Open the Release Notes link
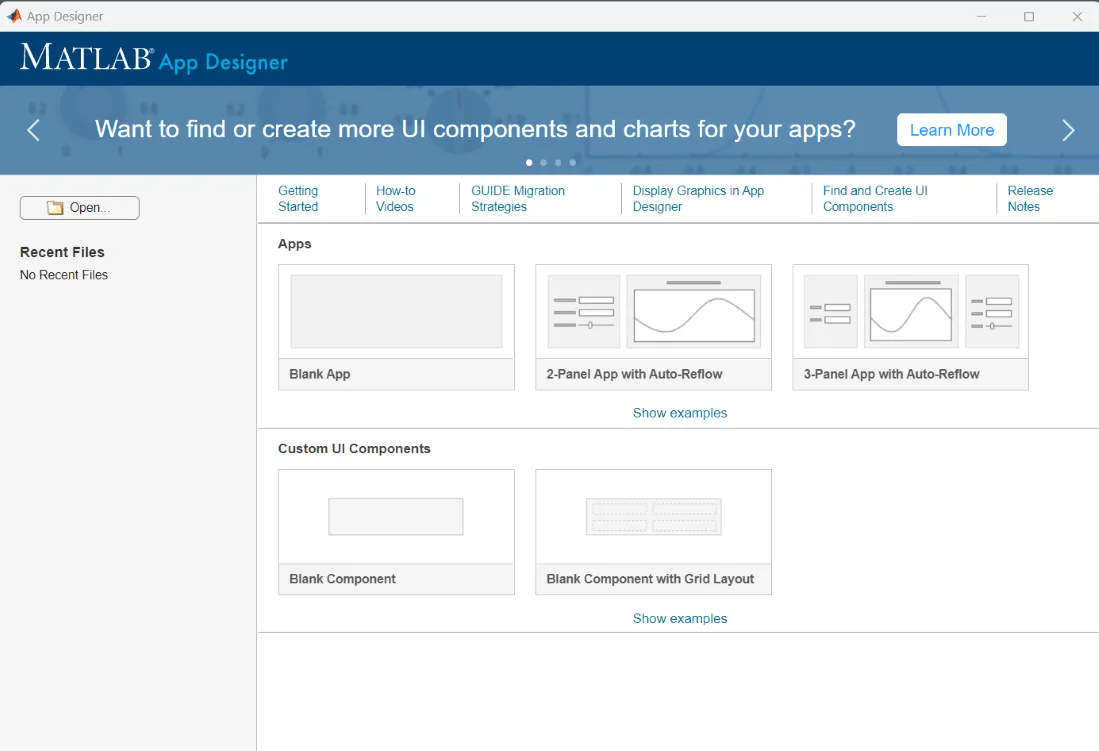The height and width of the screenshot is (751, 1099). click(1030, 198)
